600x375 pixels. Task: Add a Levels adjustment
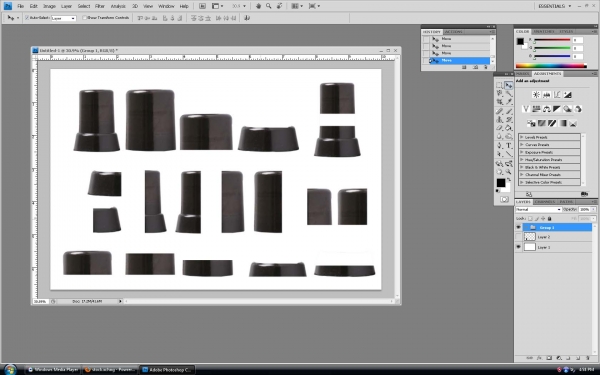(x=547, y=95)
